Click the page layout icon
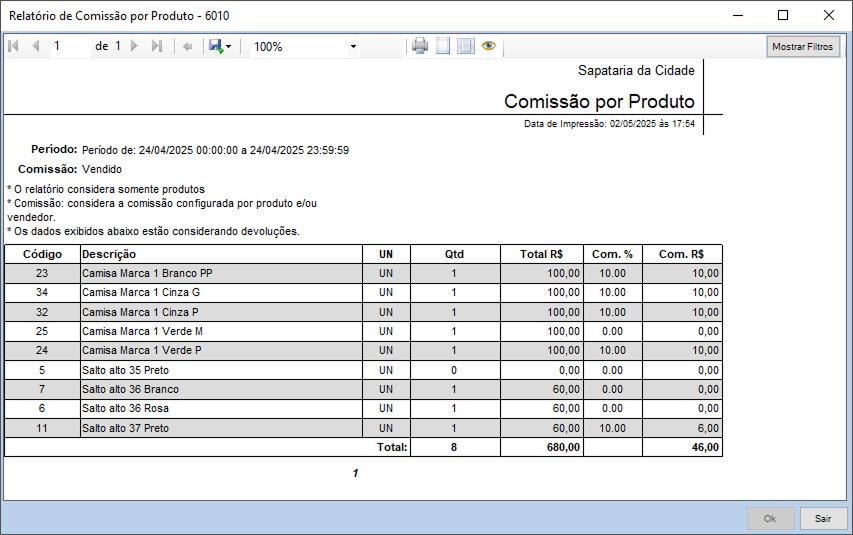Image resolution: width=853 pixels, height=535 pixels. (x=443, y=46)
